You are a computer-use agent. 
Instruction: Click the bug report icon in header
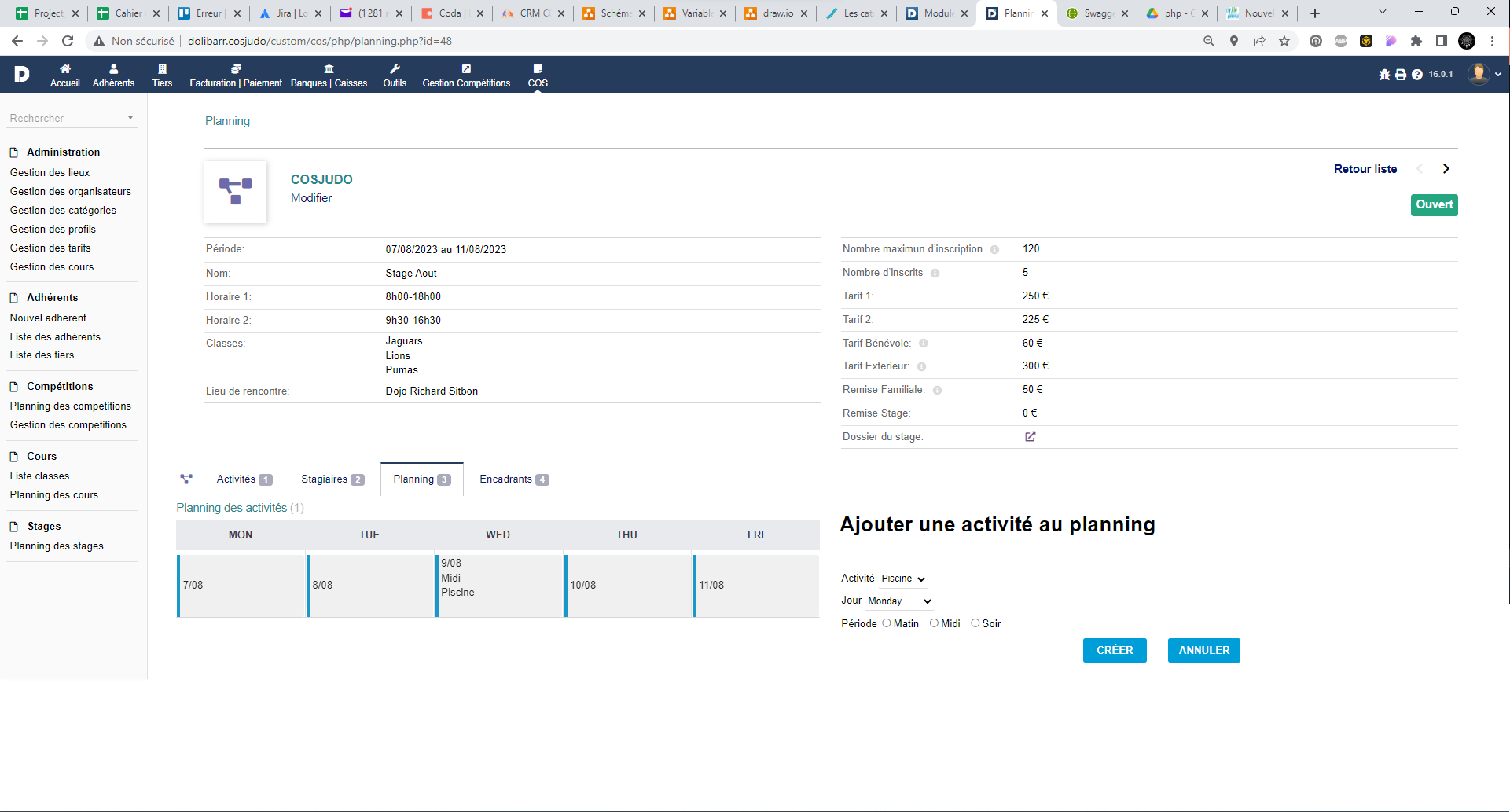1384,75
